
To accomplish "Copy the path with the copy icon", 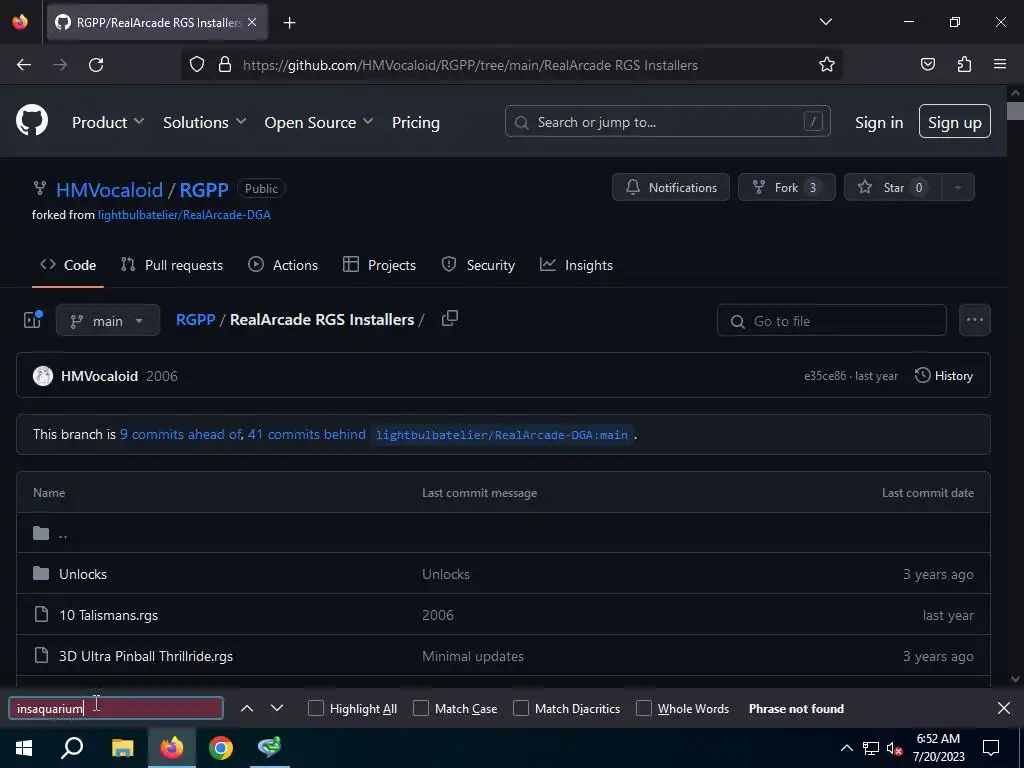I will [x=449, y=319].
